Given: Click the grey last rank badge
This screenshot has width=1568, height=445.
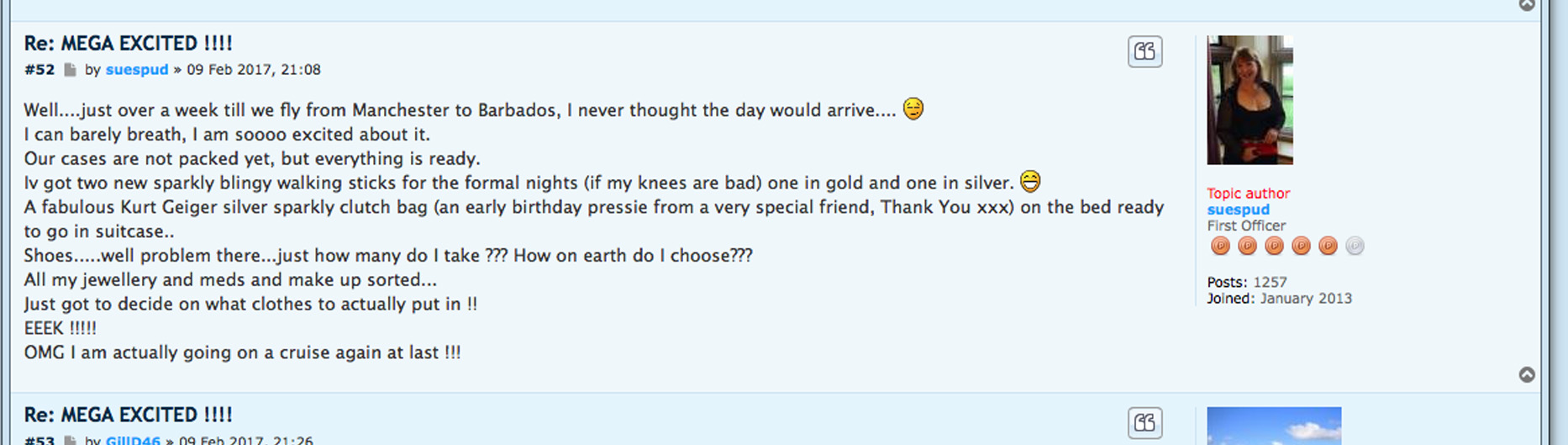Looking at the screenshot, I should tap(1355, 246).
